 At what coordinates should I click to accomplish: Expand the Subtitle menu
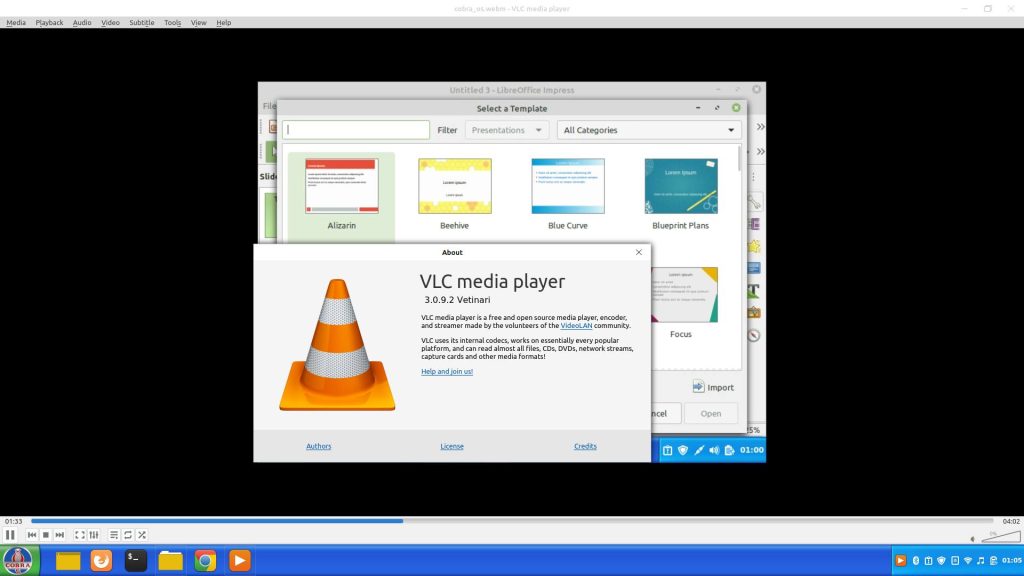pyautogui.click(x=141, y=22)
